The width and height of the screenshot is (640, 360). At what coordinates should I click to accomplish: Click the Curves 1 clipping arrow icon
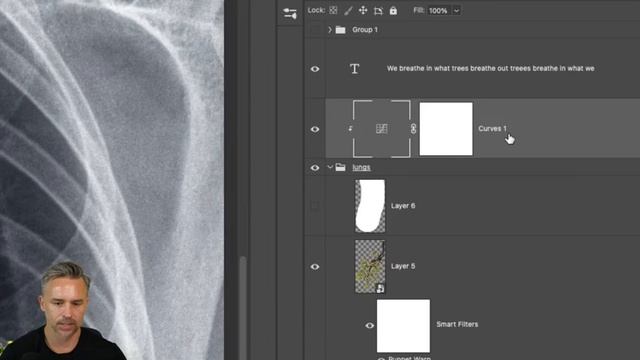tap(350, 129)
